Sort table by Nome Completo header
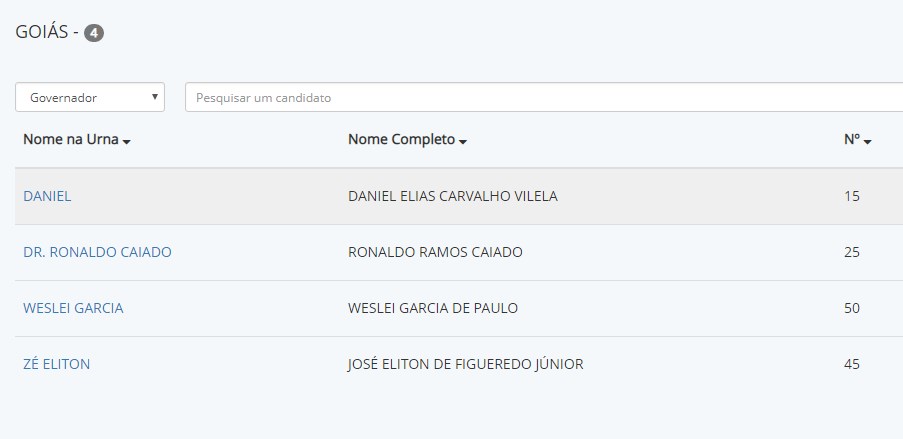The height and width of the screenshot is (439, 903). point(401,139)
